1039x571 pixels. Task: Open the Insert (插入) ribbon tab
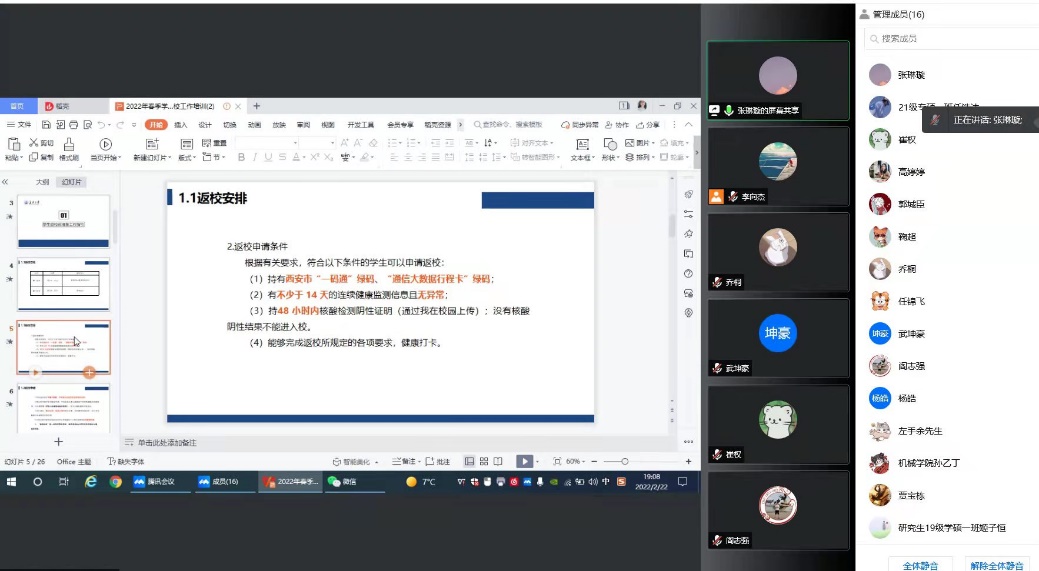tap(181, 125)
